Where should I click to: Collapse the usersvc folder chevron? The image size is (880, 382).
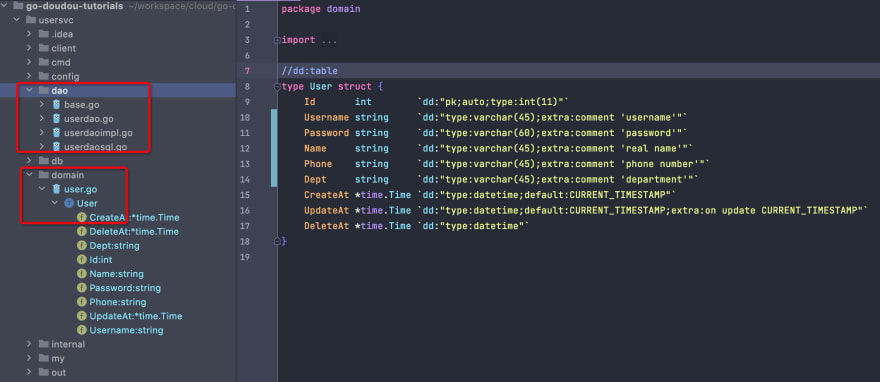(16, 20)
